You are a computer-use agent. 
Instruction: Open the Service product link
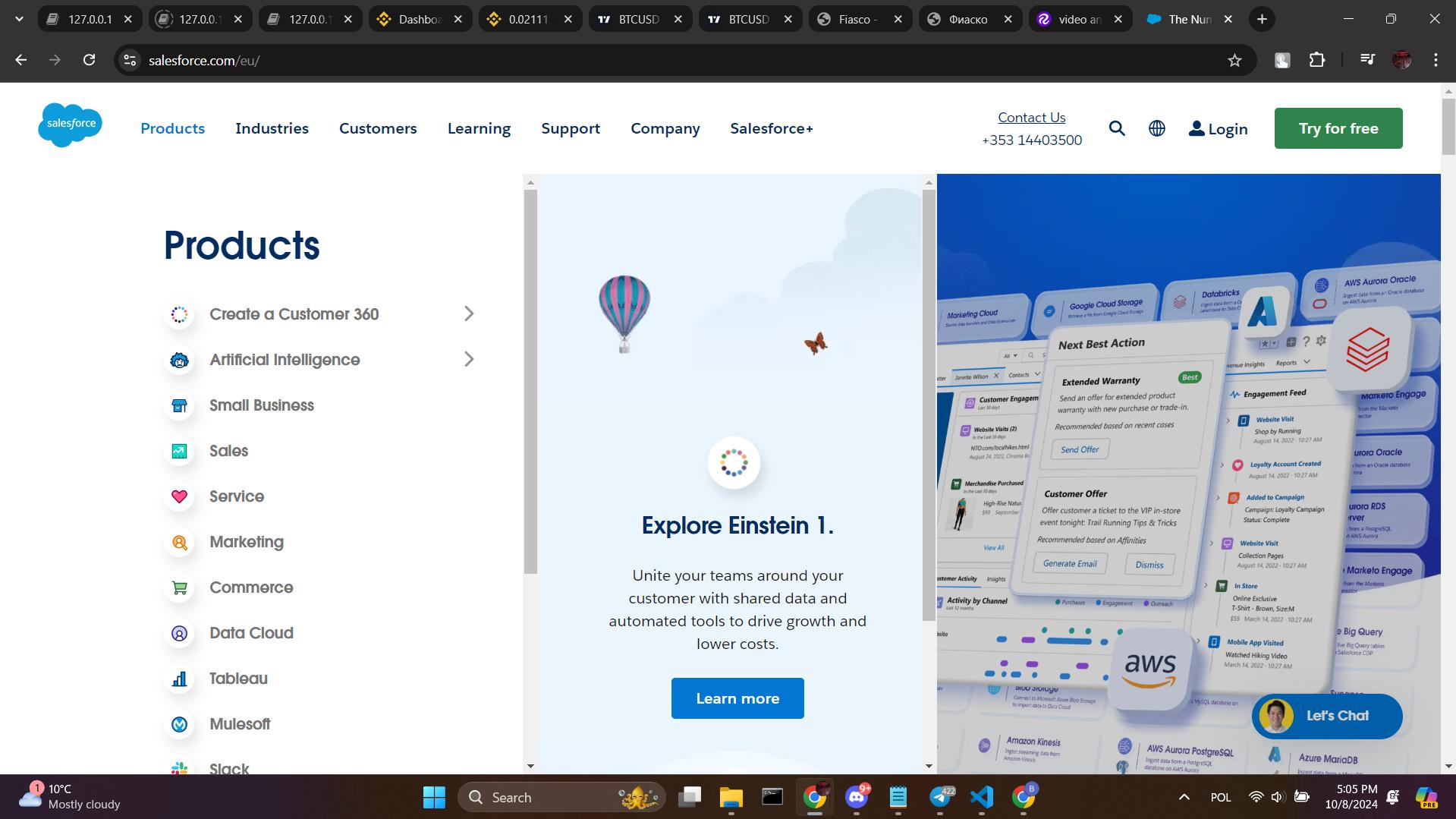point(237,496)
